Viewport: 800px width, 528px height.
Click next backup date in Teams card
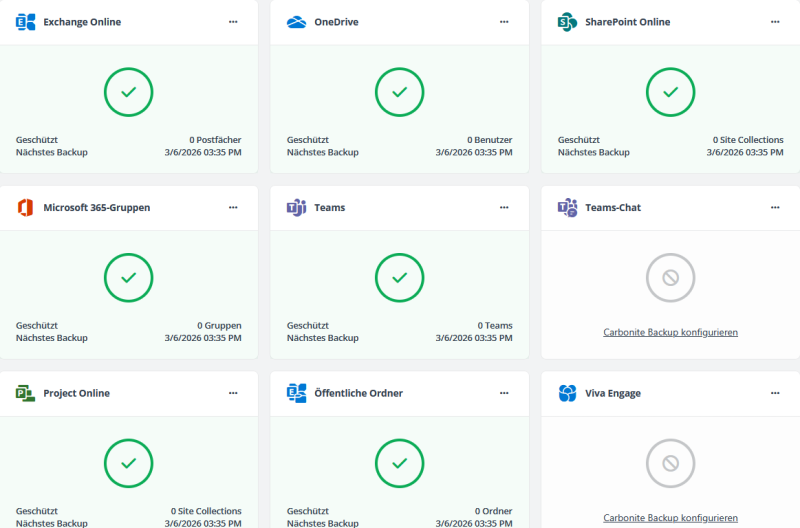pos(474,338)
